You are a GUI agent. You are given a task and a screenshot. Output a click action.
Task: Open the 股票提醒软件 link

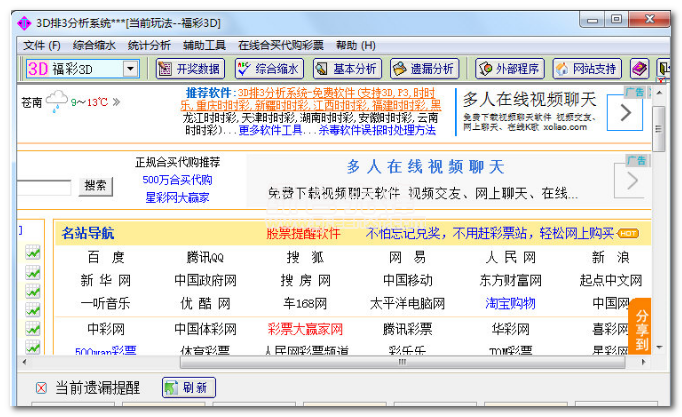[303, 234]
